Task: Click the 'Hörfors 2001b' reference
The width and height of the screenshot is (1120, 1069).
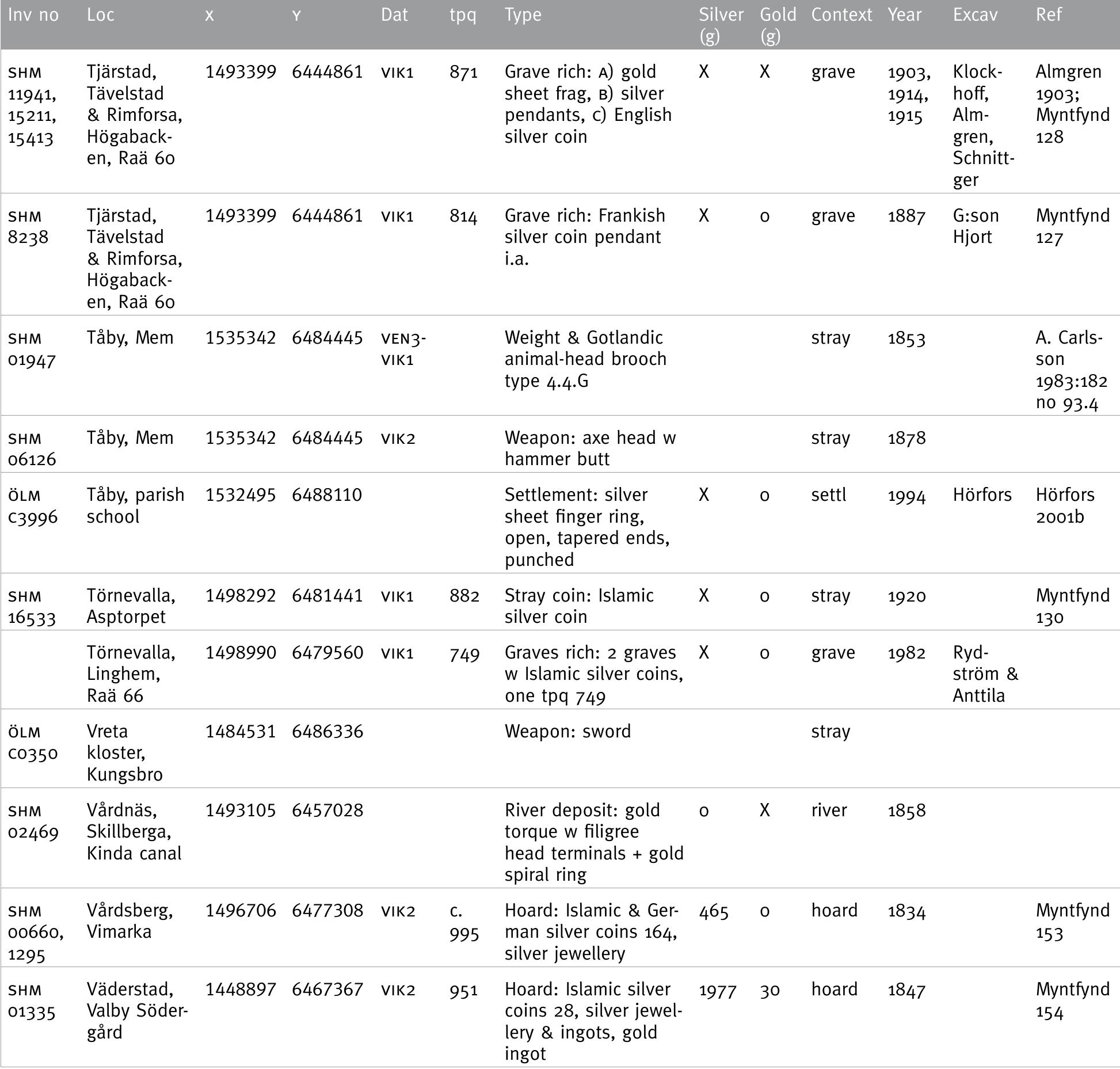Action: click(1065, 505)
